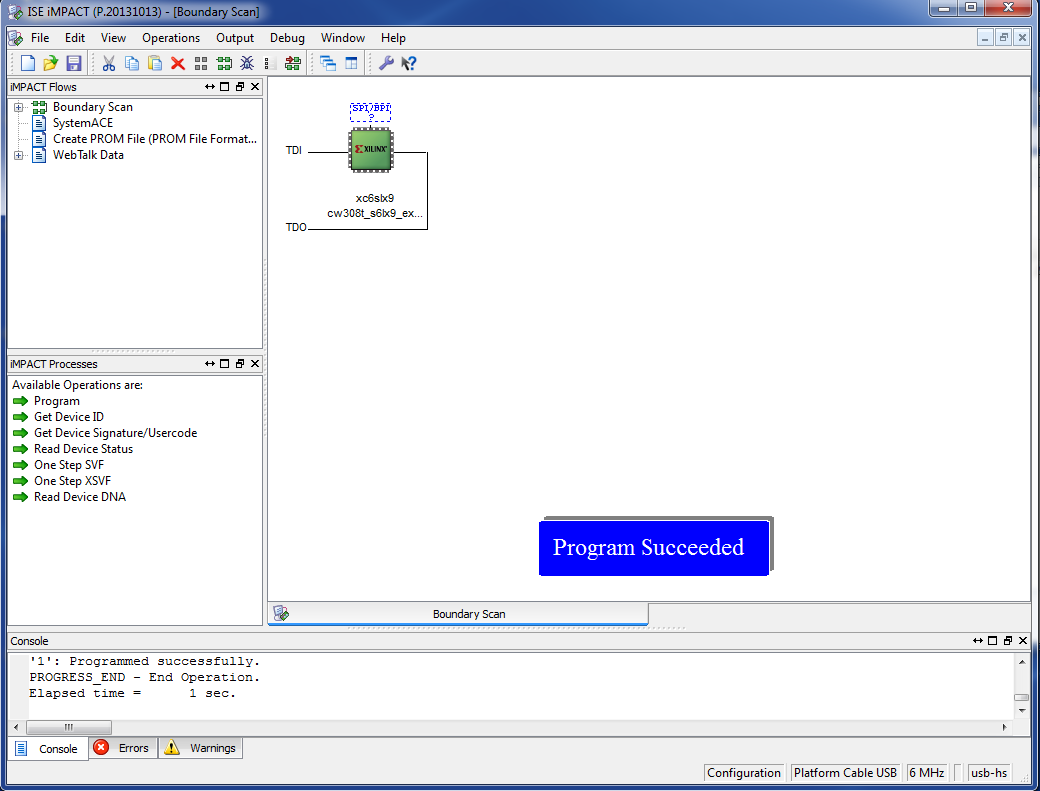Click the green arrow beside Program
1040x791 pixels.
[x=21, y=401]
